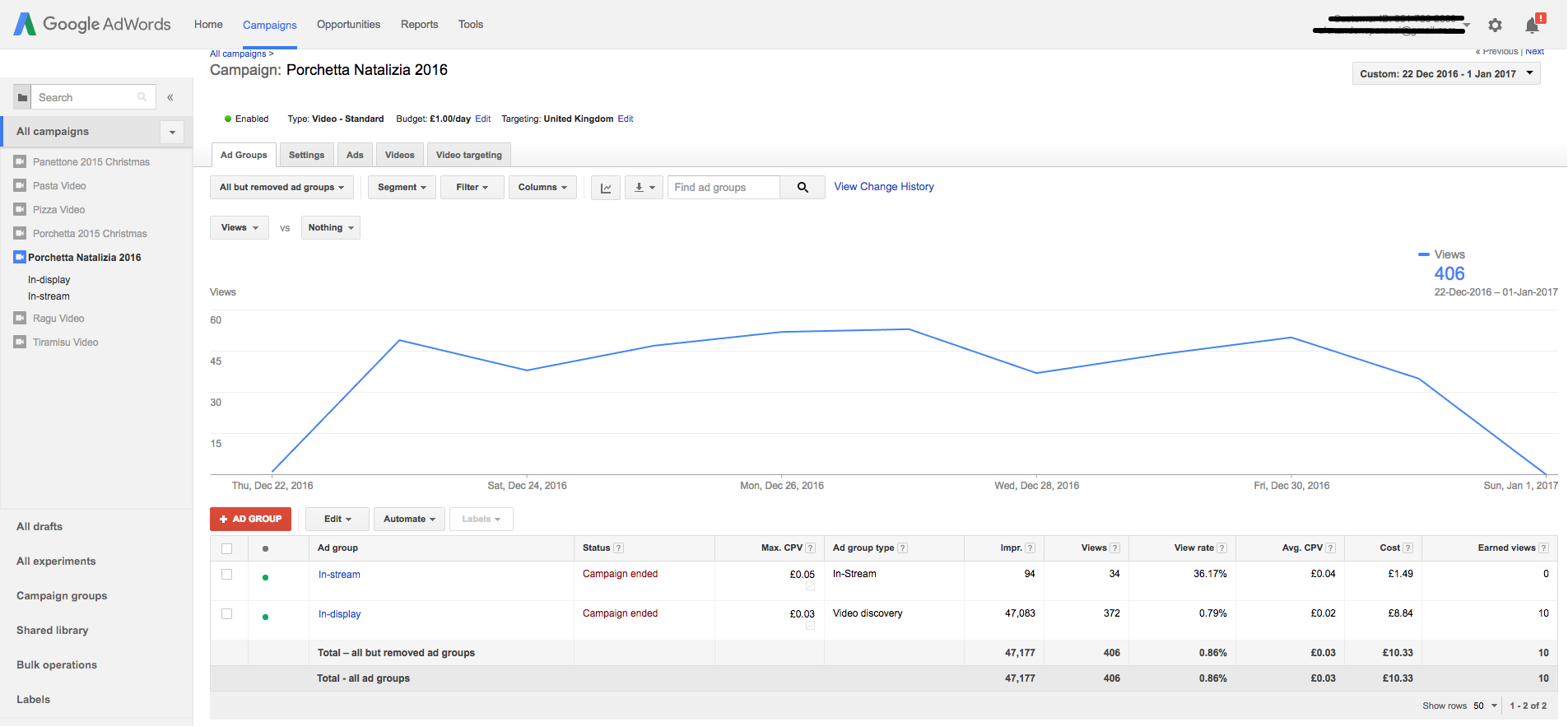Image resolution: width=1568 pixels, height=727 pixels.
Task: Open All but removed ad groups dropdown
Action: [281, 188]
